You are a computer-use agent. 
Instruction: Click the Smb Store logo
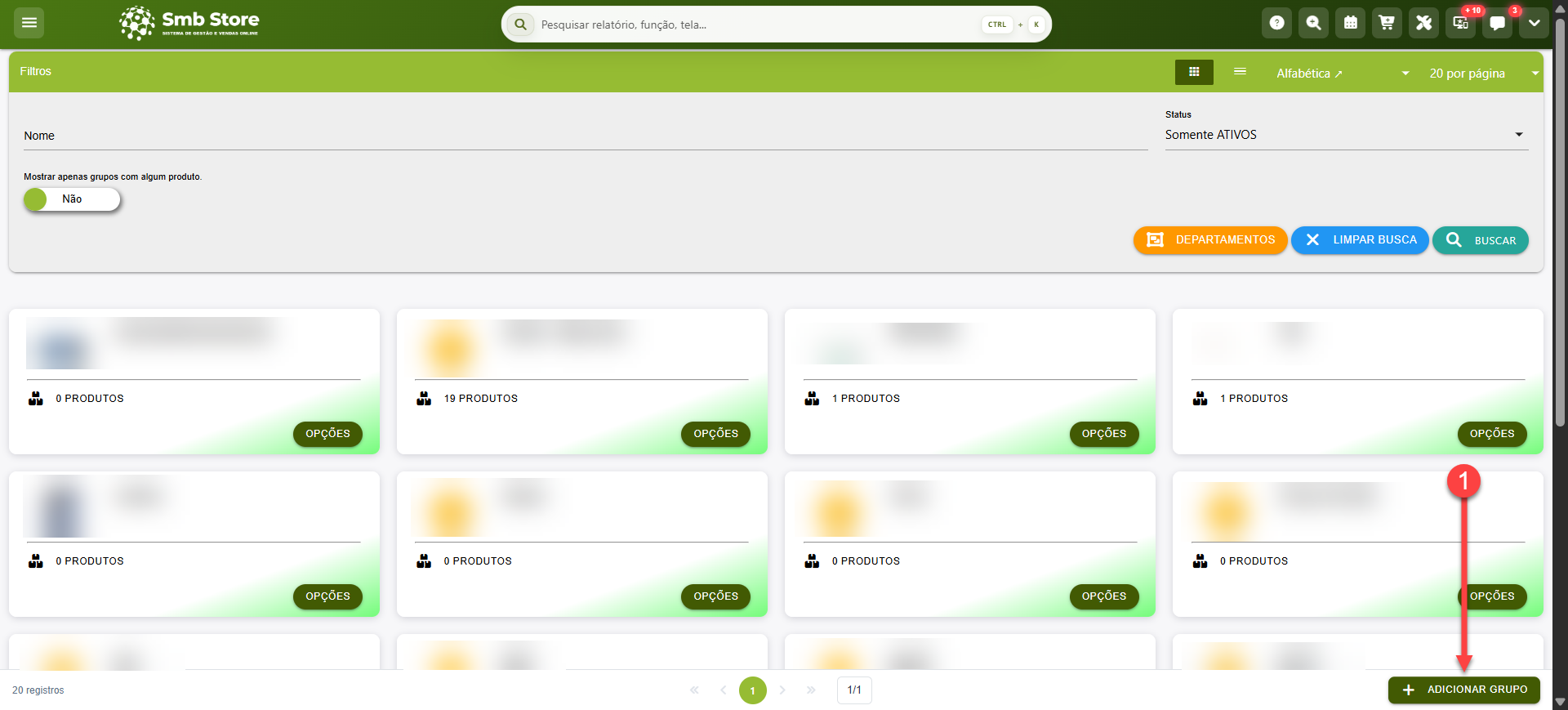click(189, 23)
